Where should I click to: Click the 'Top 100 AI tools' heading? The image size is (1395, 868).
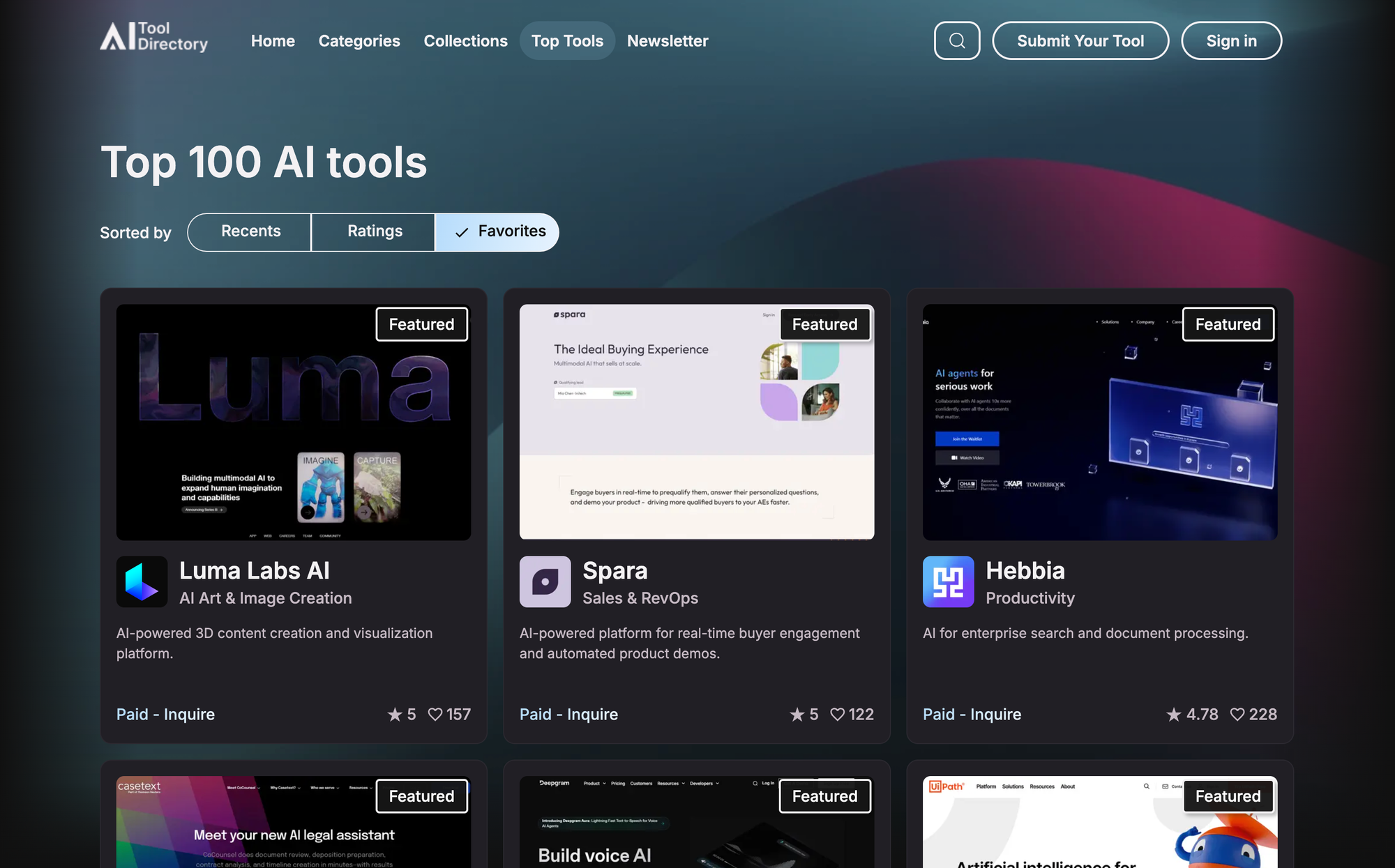tap(264, 162)
